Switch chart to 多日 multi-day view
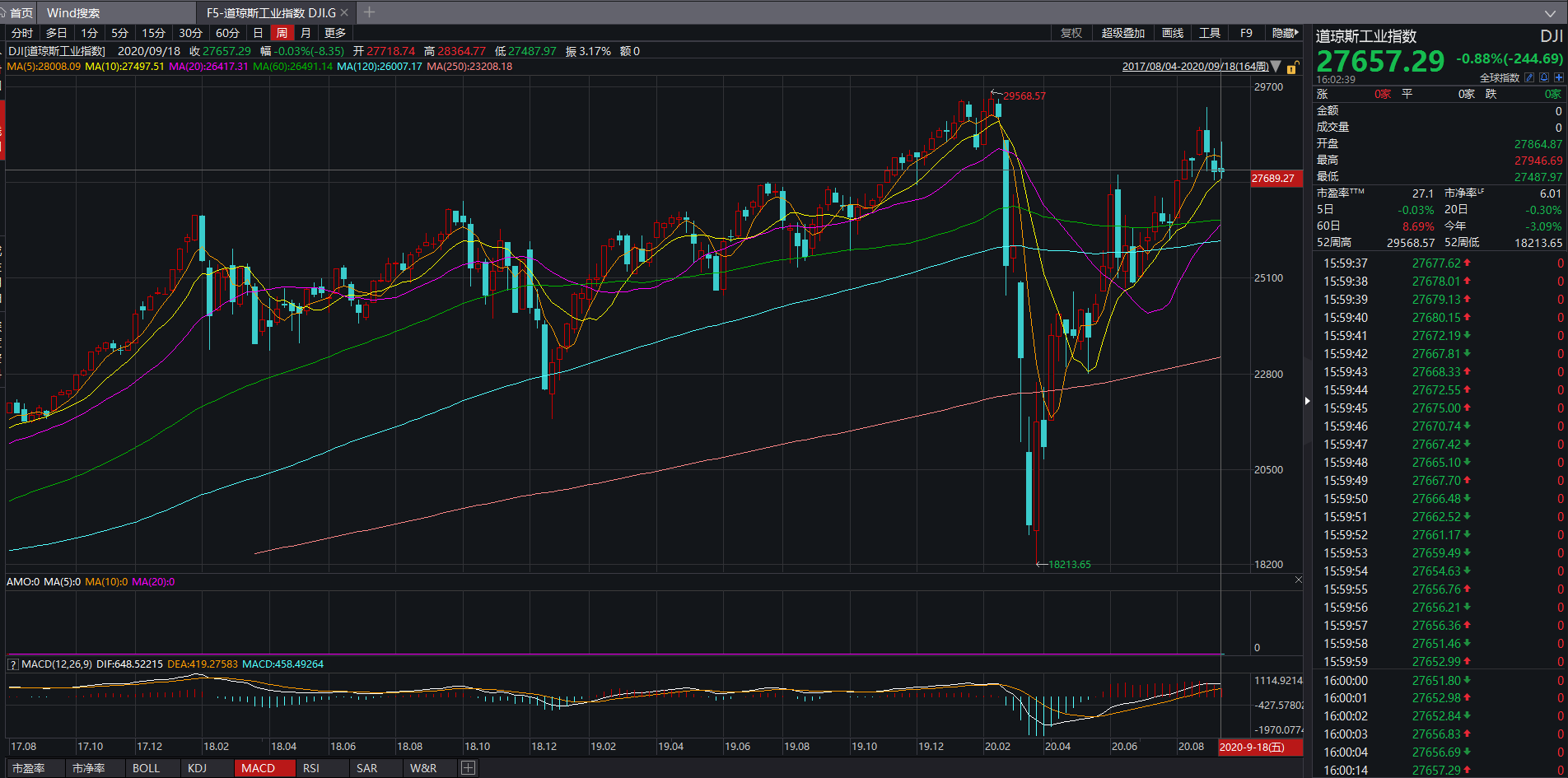Viewport: 1568px width, 778px height. pyautogui.click(x=56, y=33)
